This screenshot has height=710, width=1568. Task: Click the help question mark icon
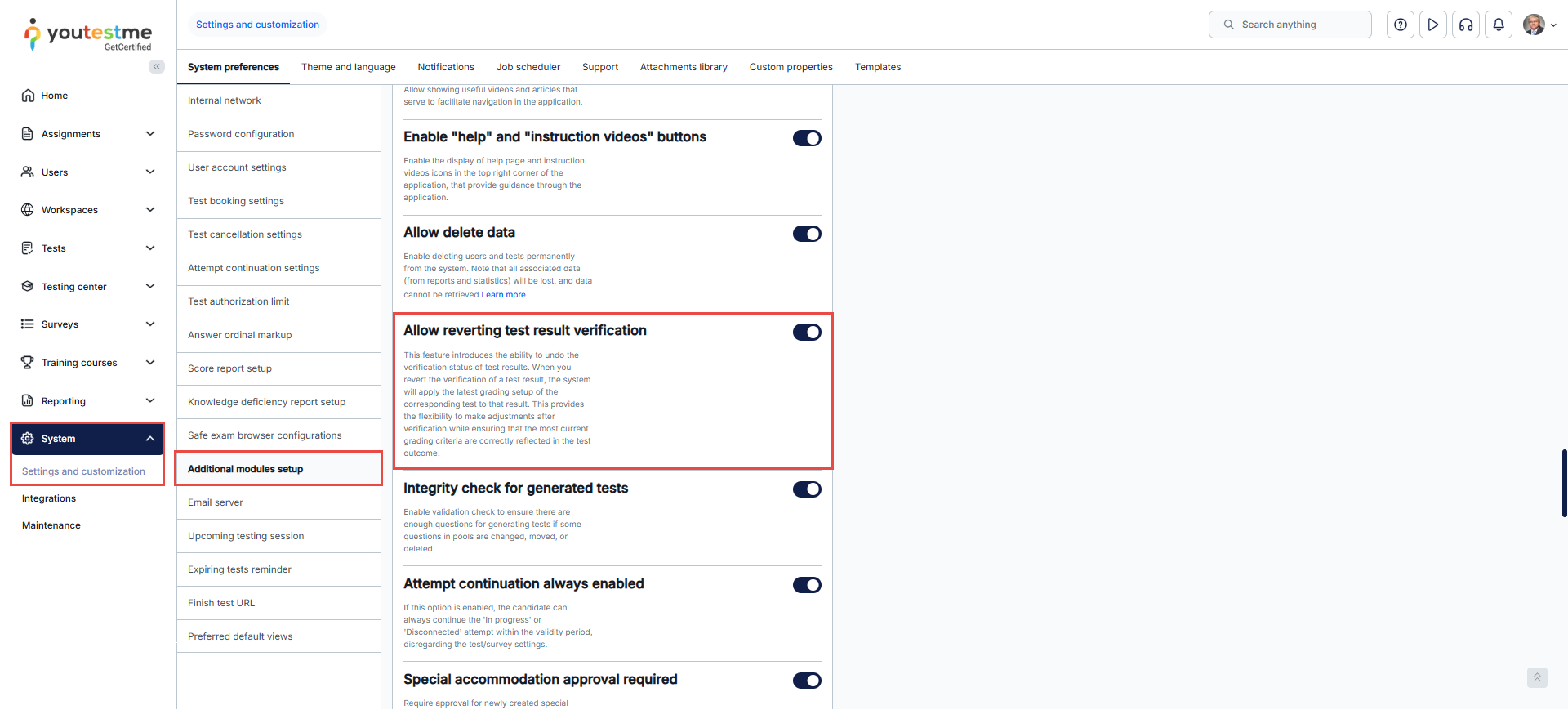1400,25
